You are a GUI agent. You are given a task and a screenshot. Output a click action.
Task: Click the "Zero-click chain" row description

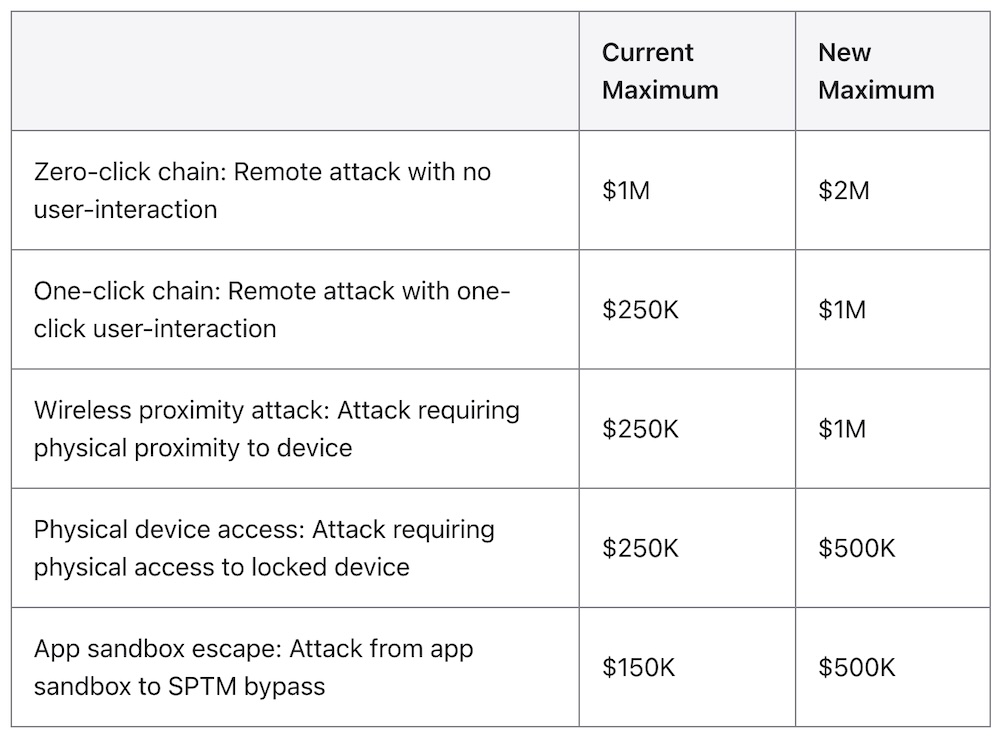click(x=262, y=190)
